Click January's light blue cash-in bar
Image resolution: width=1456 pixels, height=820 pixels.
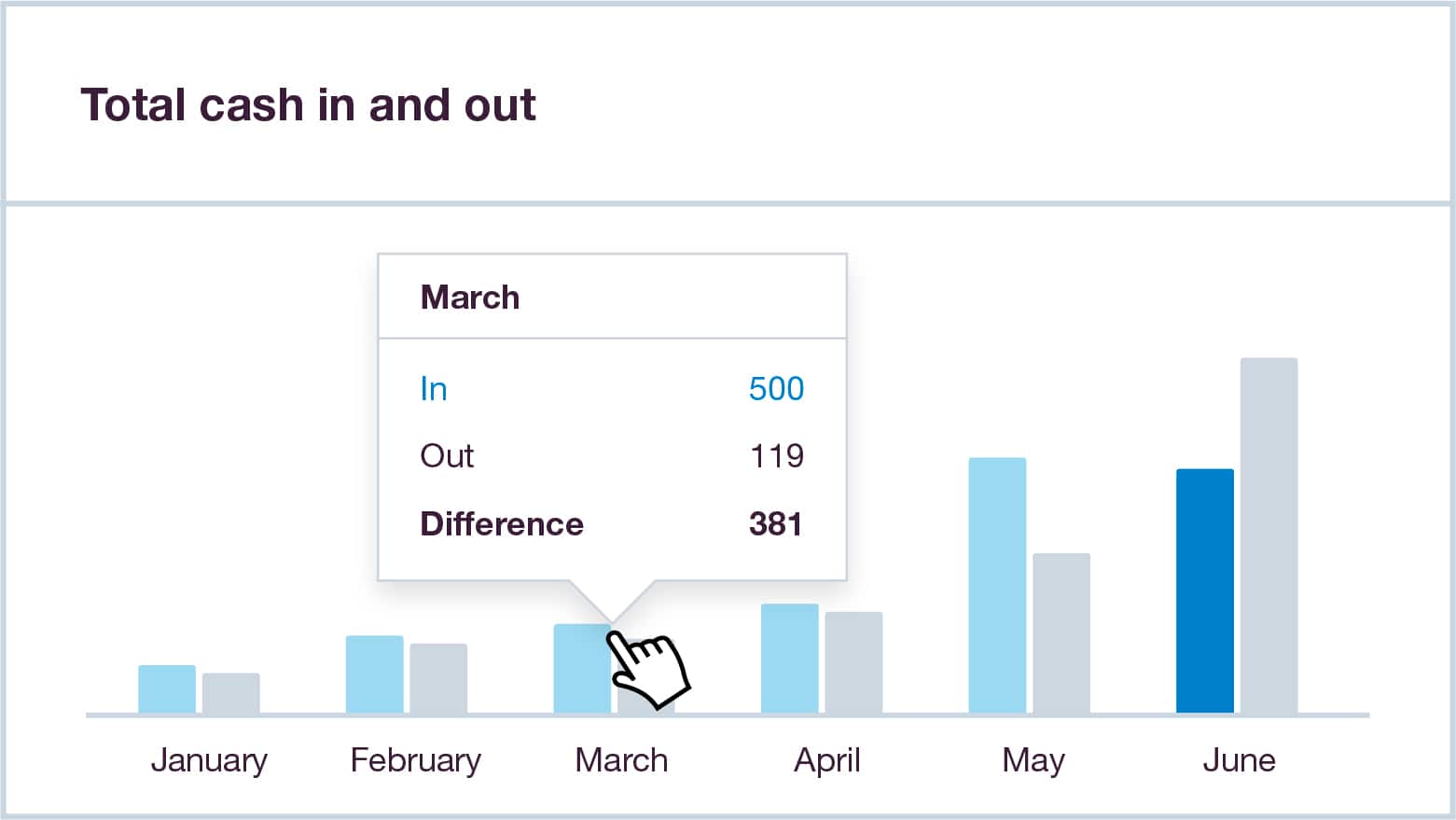tap(167, 689)
